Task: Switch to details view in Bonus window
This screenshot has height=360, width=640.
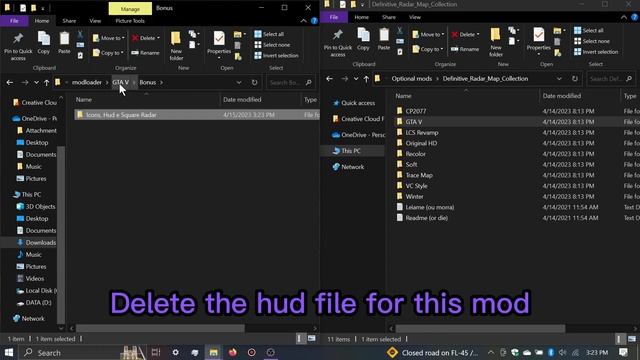Action: (300, 338)
